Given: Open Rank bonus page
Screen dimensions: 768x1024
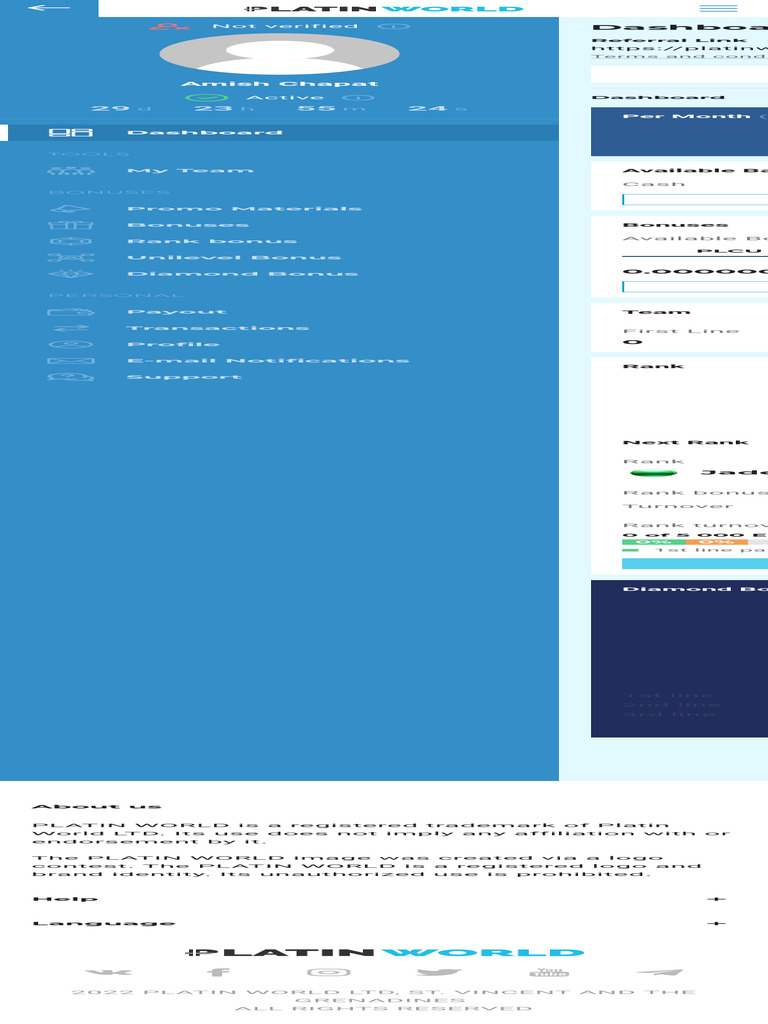Looking at the screenshot, I should point(212,242).
